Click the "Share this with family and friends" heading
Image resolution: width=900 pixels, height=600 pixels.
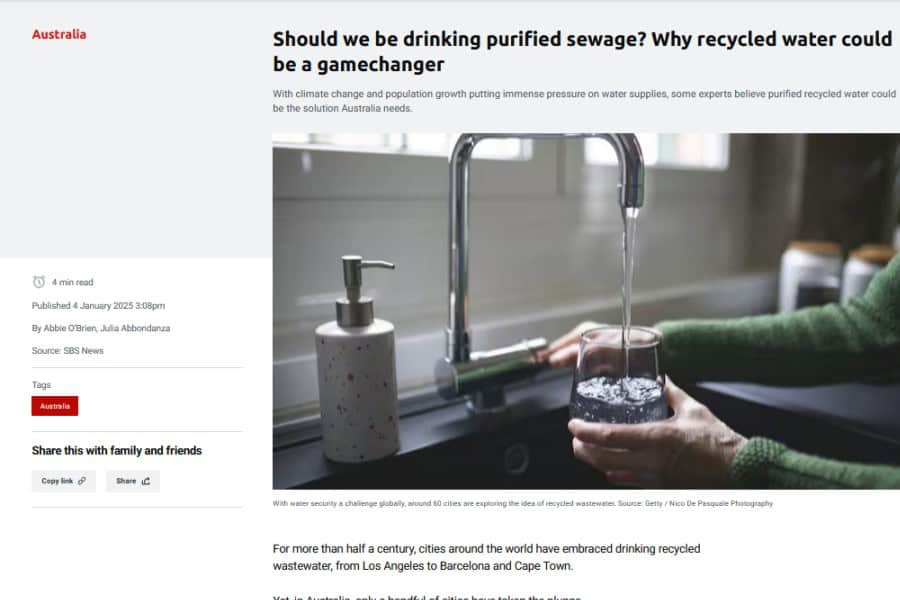tap(117, 451)
